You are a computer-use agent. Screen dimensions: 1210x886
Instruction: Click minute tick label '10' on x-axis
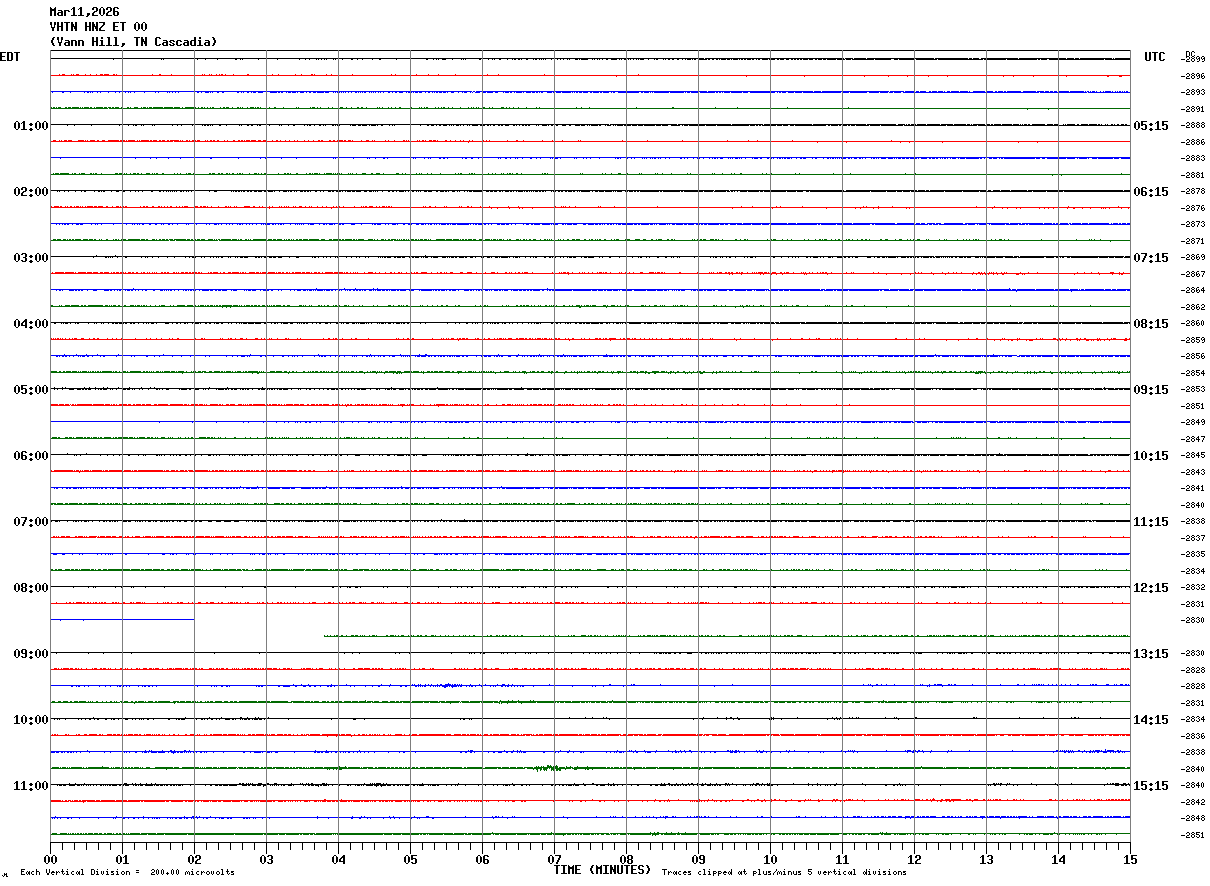tap(770, 859)
